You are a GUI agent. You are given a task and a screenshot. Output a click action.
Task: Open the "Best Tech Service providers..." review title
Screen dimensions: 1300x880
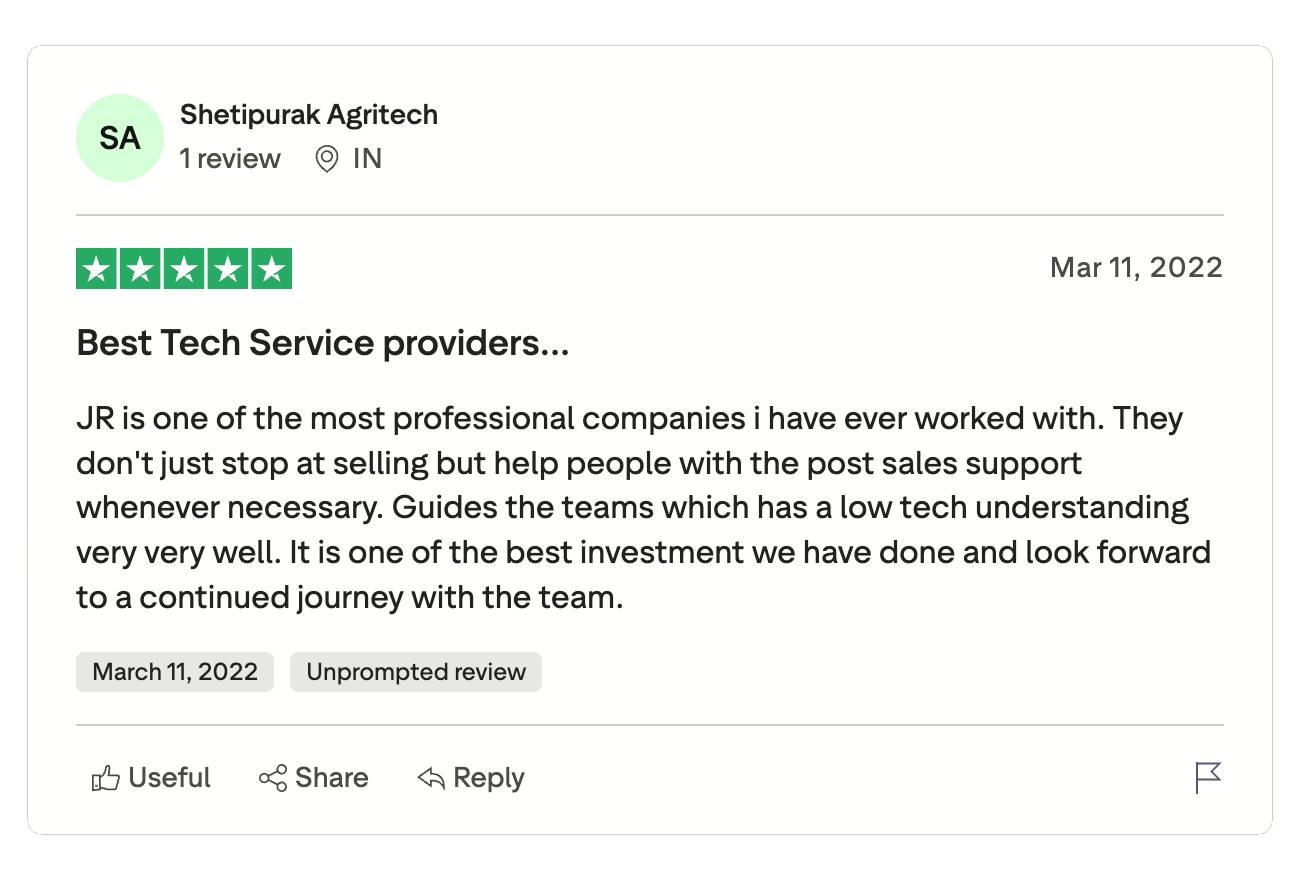tap(322, 344)
